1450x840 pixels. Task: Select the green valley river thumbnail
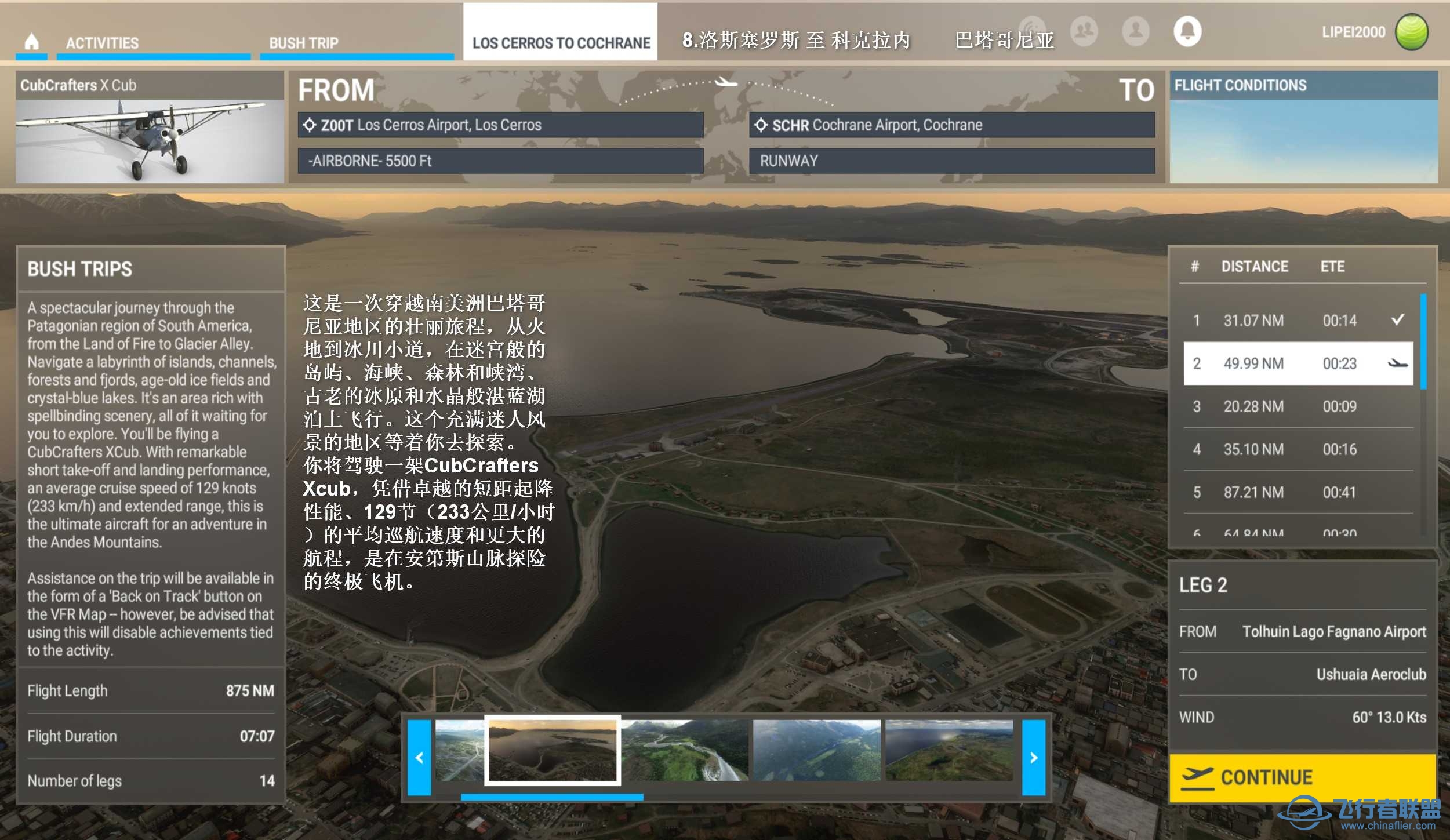[x=685, y=750]
